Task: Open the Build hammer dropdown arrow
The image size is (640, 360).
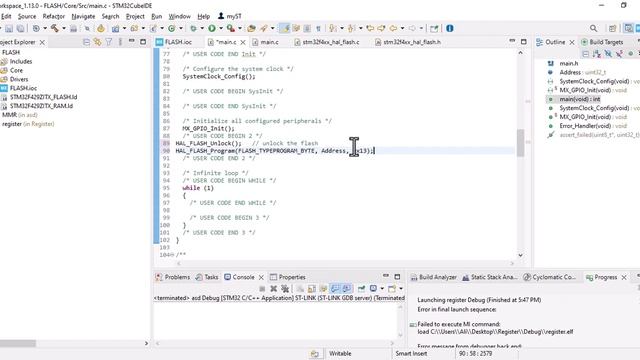Action: pos(64,28)
